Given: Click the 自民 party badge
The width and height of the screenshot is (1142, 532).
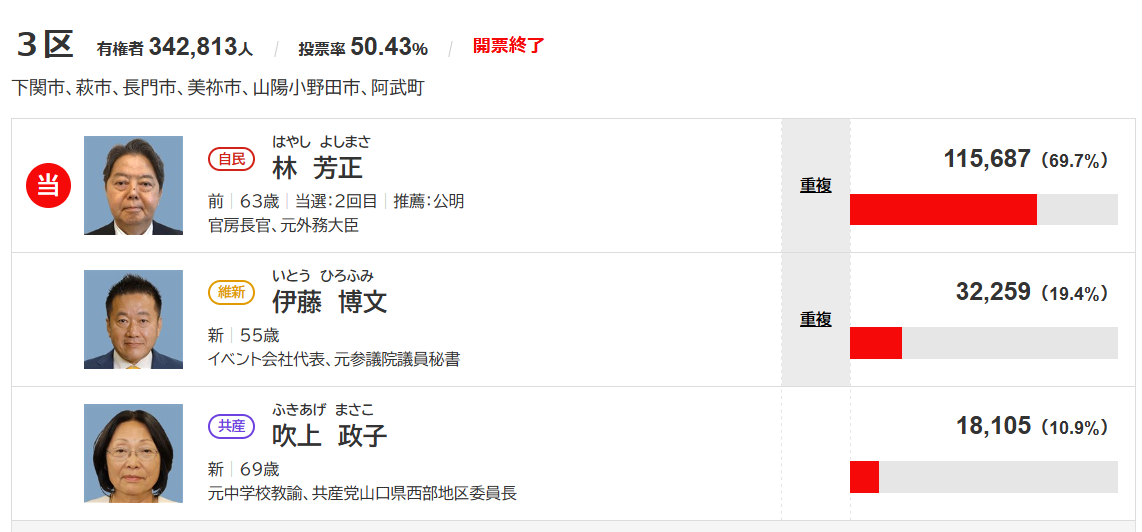Looking at the screenshot, I should point(231,159).
